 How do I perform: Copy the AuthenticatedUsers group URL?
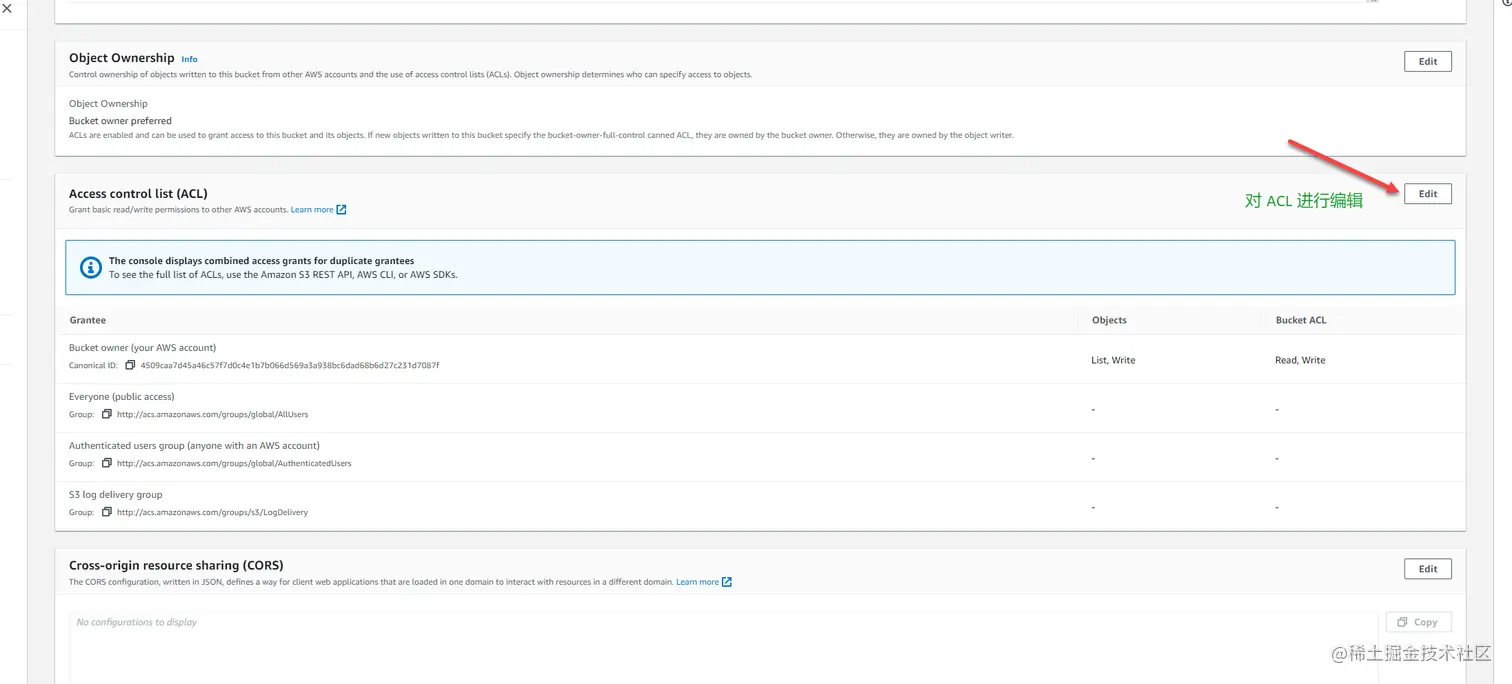[x=106, y=463]
